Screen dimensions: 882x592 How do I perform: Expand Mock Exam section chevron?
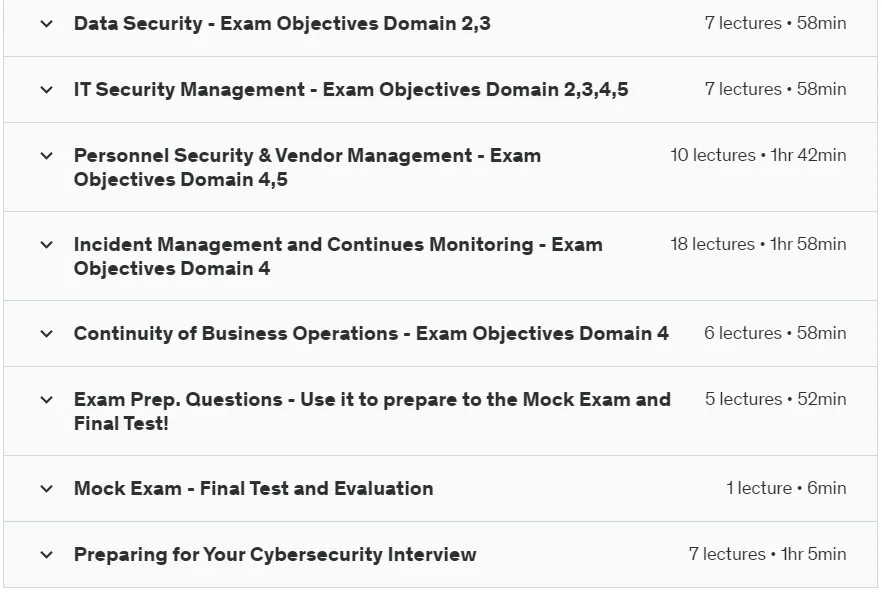[x=47, y=488]
